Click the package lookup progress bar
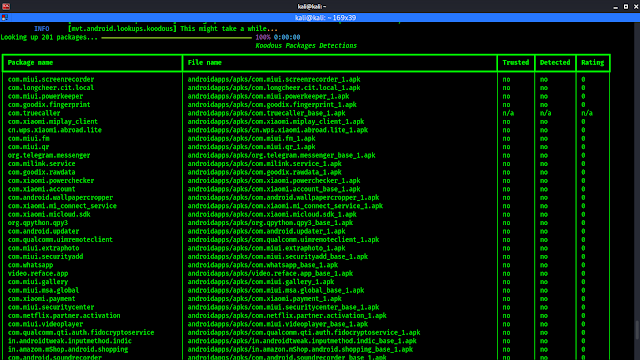Image resolution: width=640 pixels, height=360 pixels. [x=176, y=38]
